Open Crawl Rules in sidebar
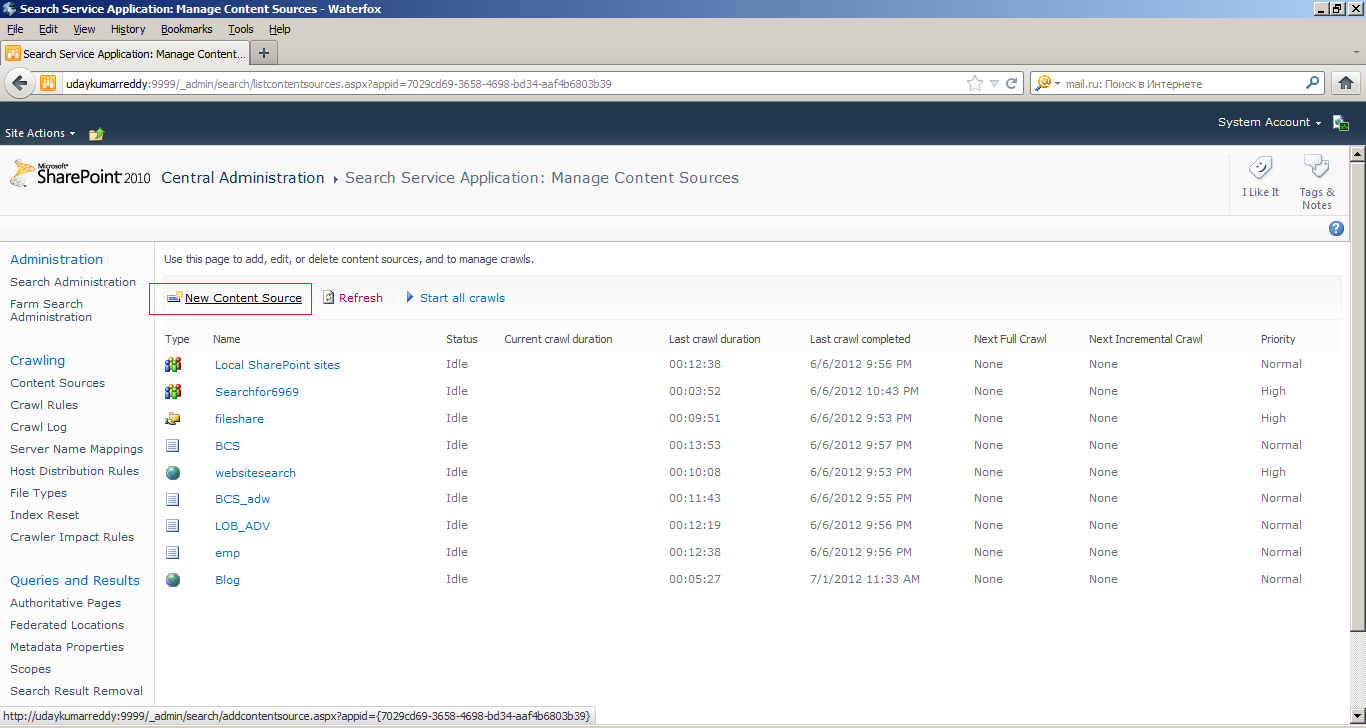The image size is (1366, 728). tap(44, 405)
